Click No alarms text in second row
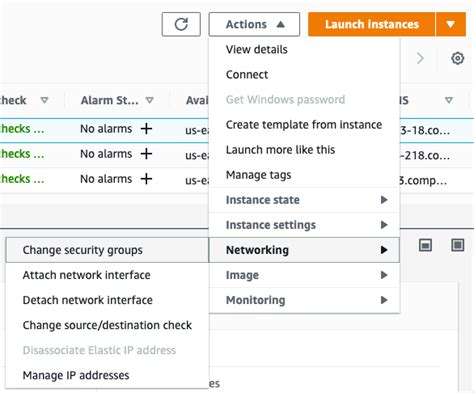 (x=106, y=154)
